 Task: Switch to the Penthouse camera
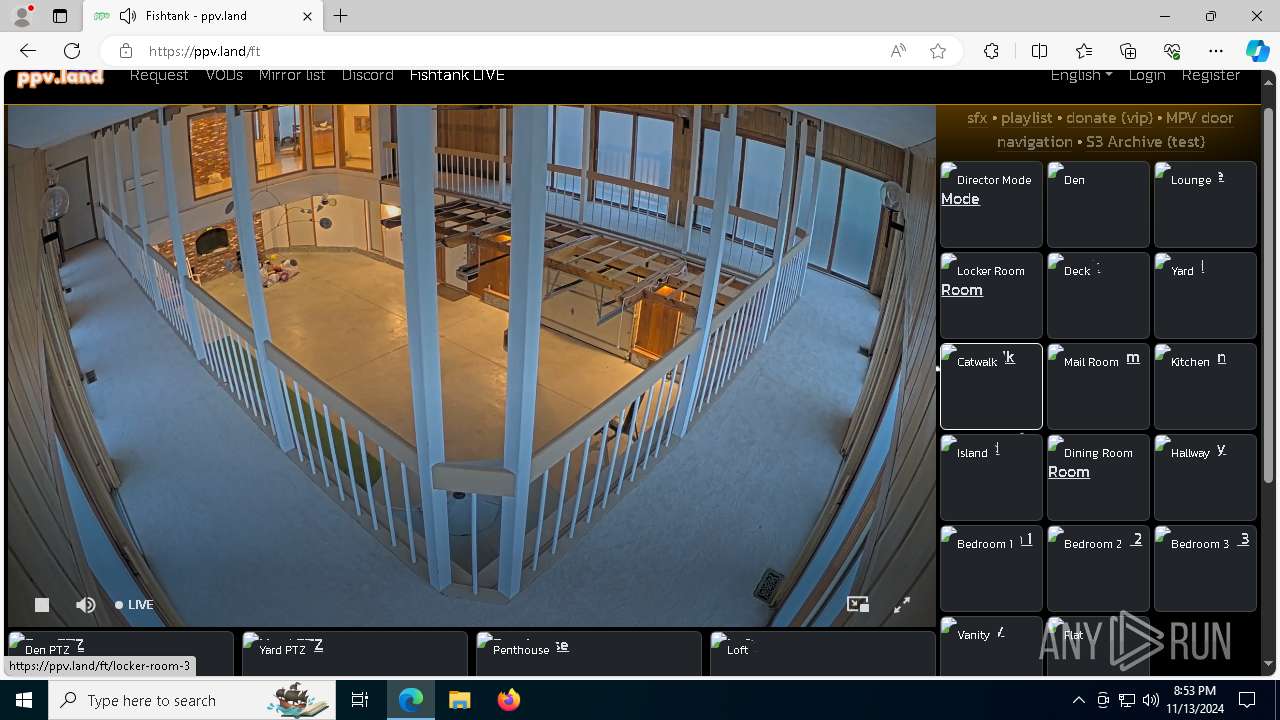click(x=588, y=653)
